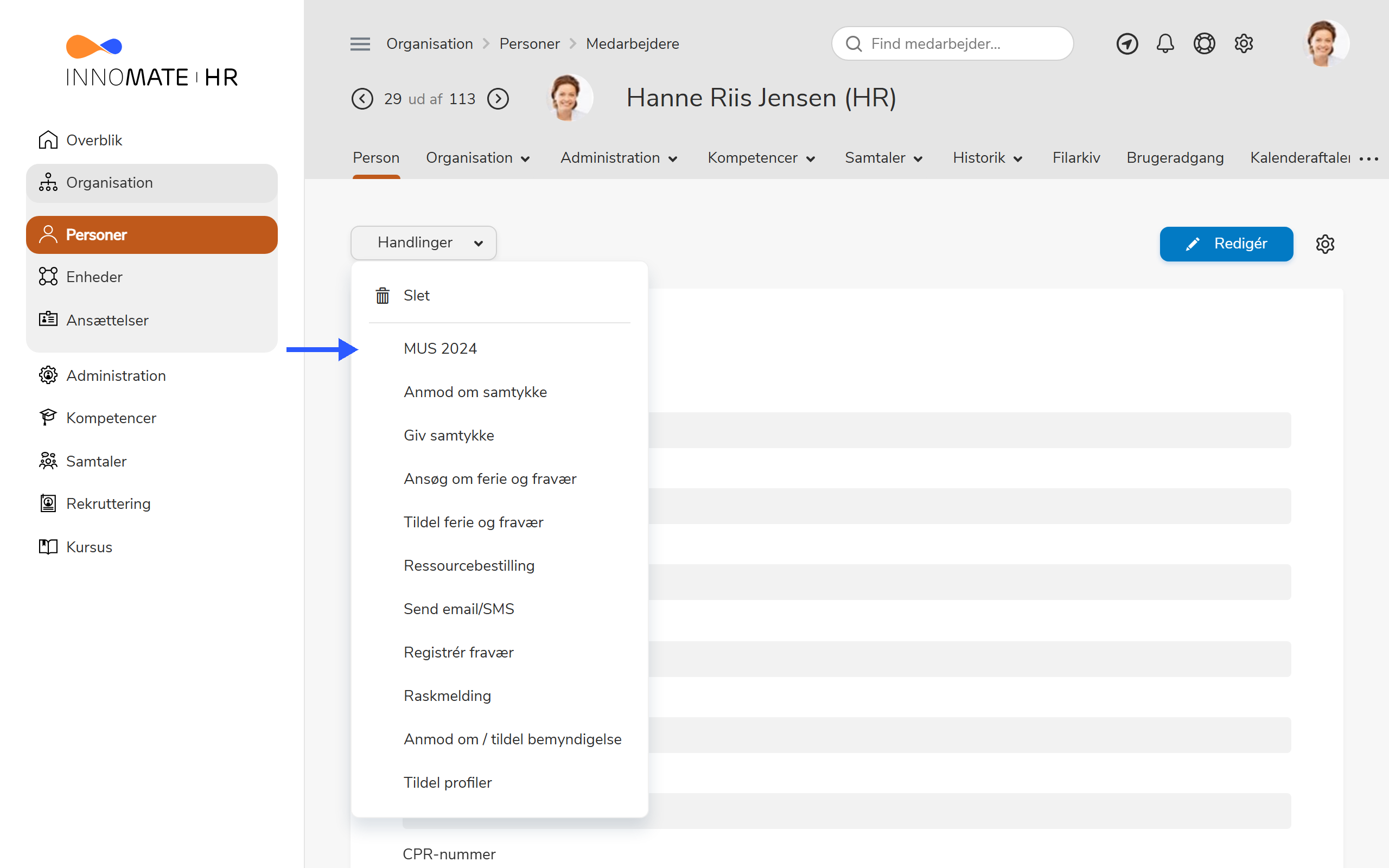Expand the Kompetencer tab dropdown
Image resolution: width=1389 pixels, height=868 pixels.
coord(761,158)
